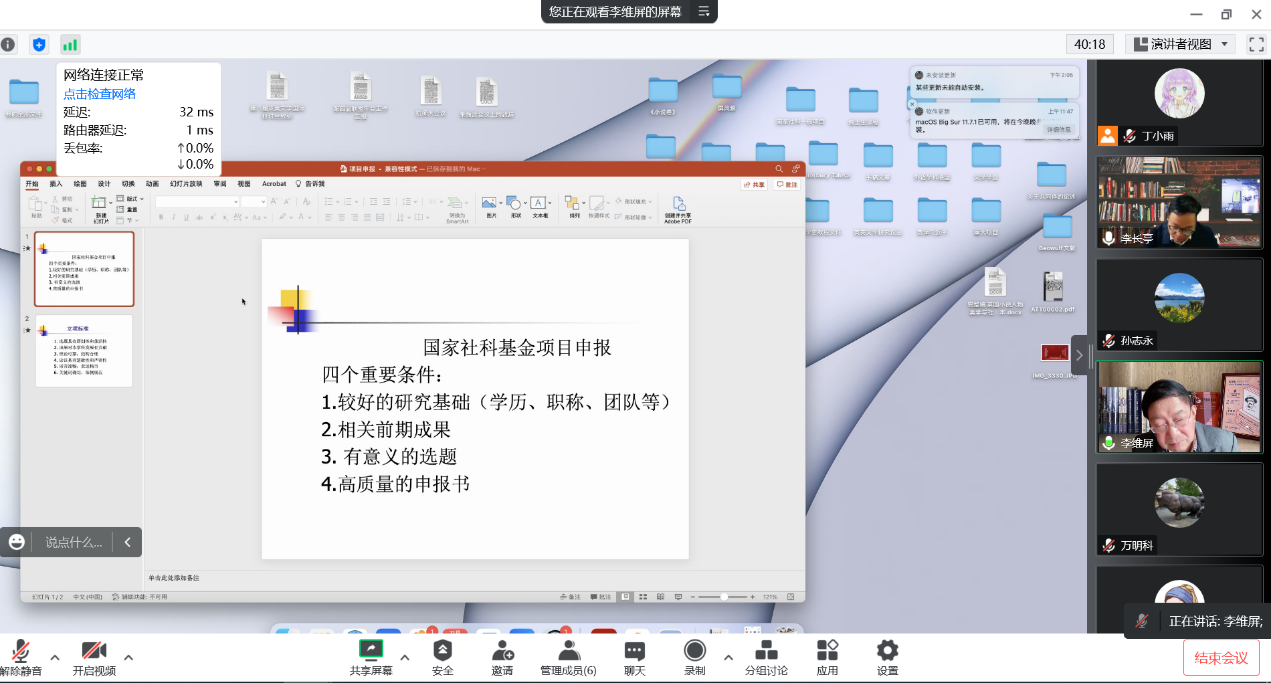The width and height of the screenshot is (1271, 683).
Task: Open the menu beside the screen-viewing banner
Action: pos(704,12)
